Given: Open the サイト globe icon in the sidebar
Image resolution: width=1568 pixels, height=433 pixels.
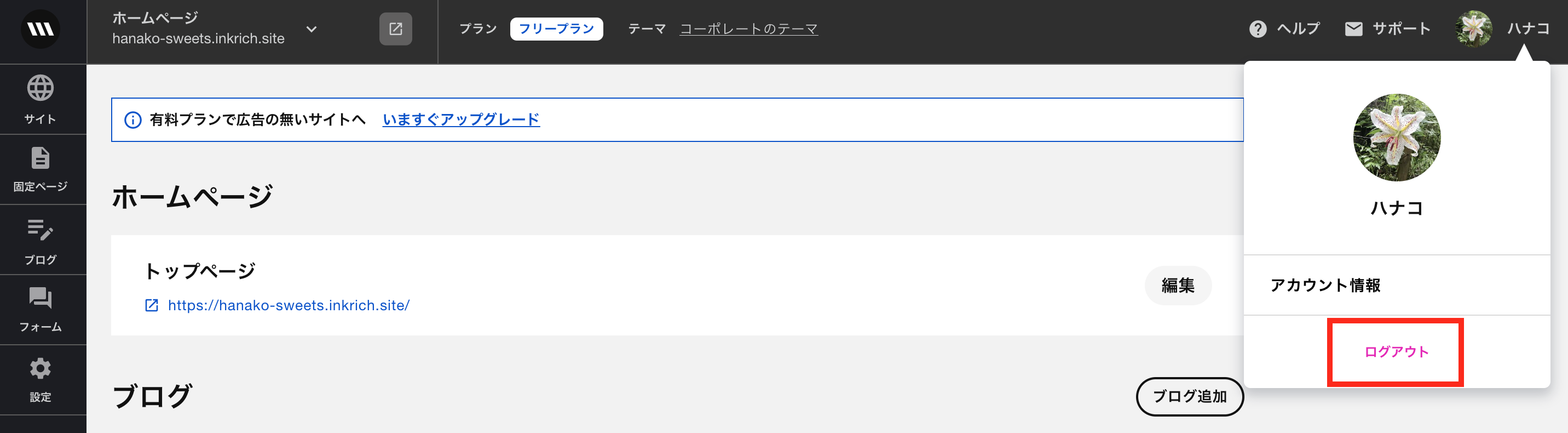Looking at the screenshot, I should tap(40, 88).
